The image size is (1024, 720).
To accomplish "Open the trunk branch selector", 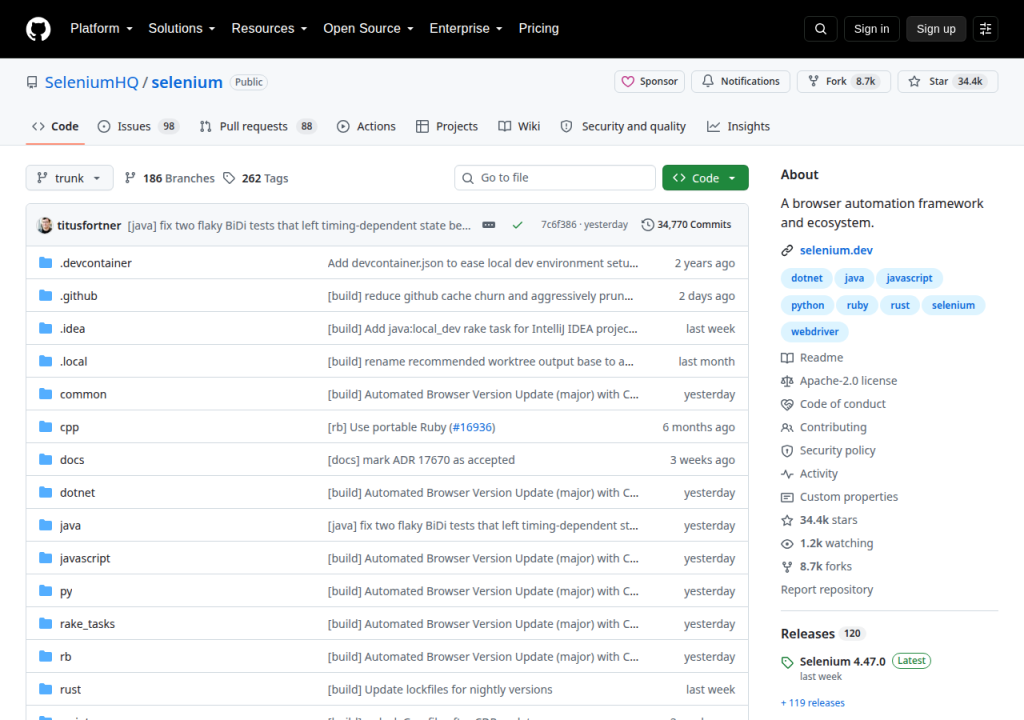I will point(69,178).
